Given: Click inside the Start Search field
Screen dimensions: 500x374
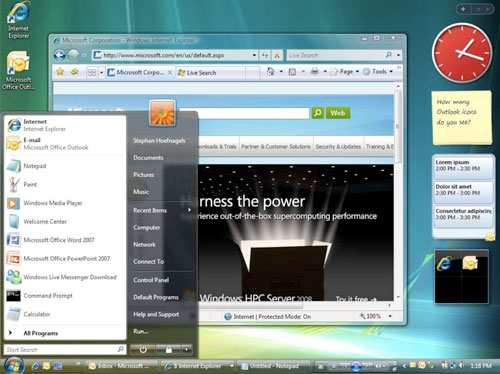Looking at the screenshot, I should [65, 349].
